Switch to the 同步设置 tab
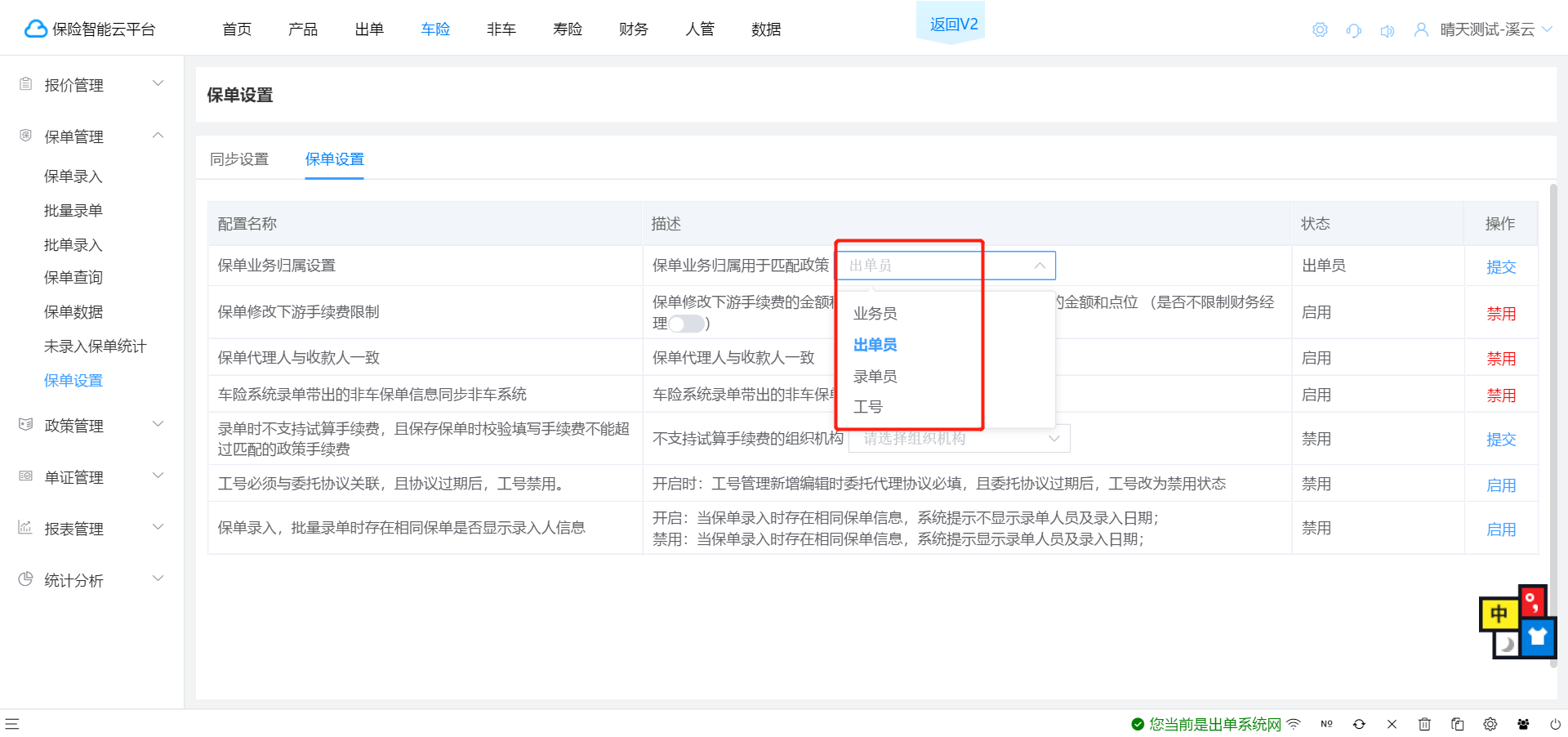 coord(239,159)
